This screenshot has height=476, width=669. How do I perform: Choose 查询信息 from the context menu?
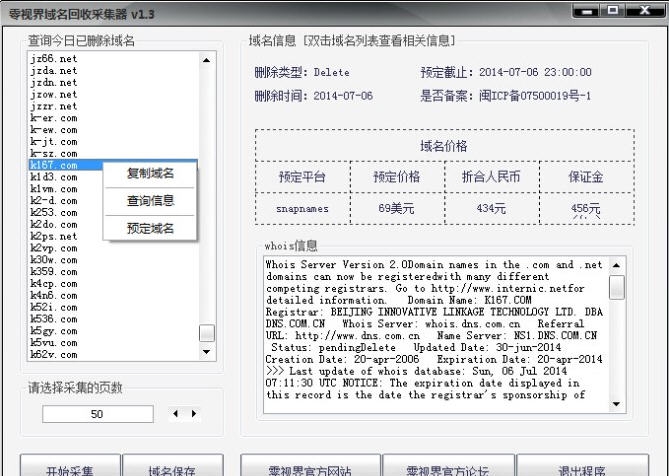(x=150, y=200)
